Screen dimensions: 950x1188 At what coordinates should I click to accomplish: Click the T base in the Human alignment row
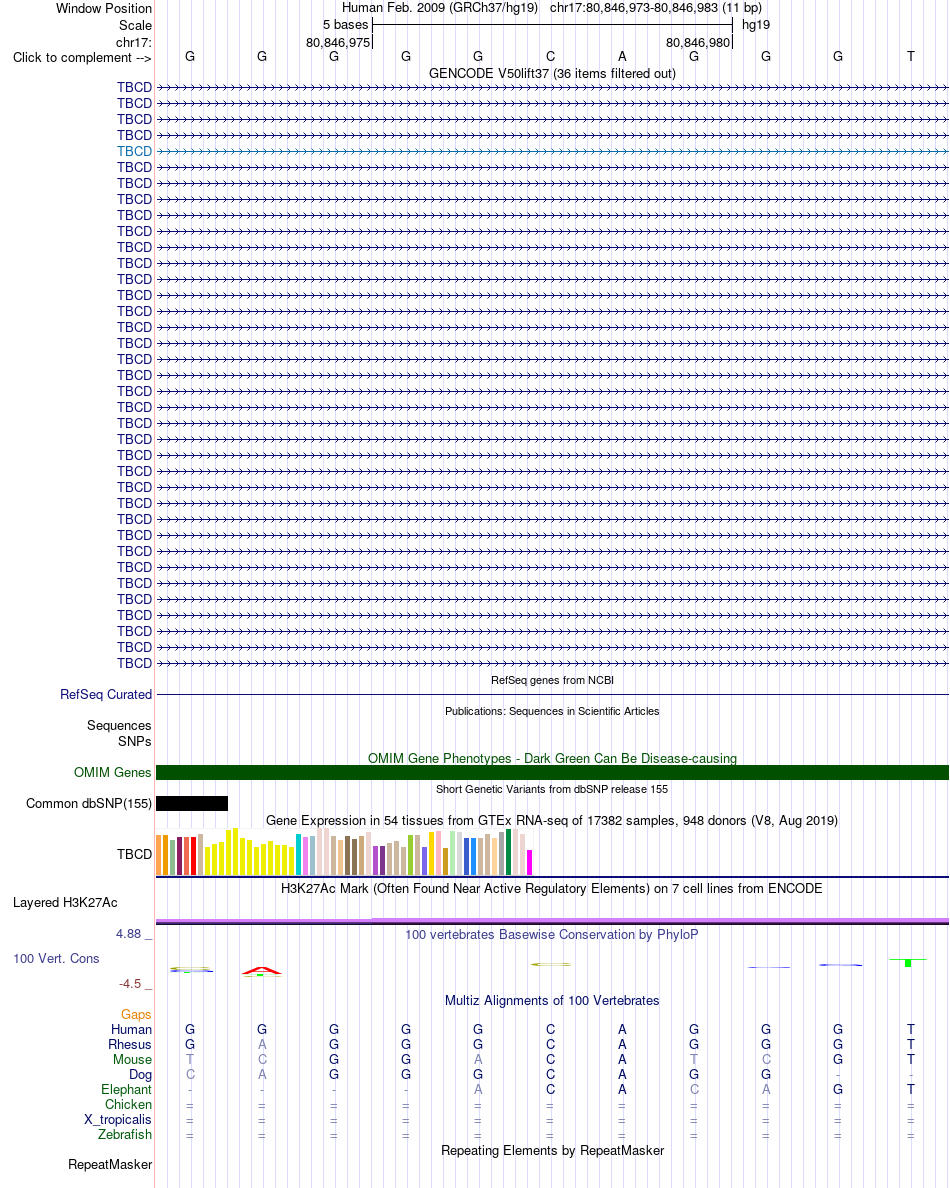pos(911,1030)
